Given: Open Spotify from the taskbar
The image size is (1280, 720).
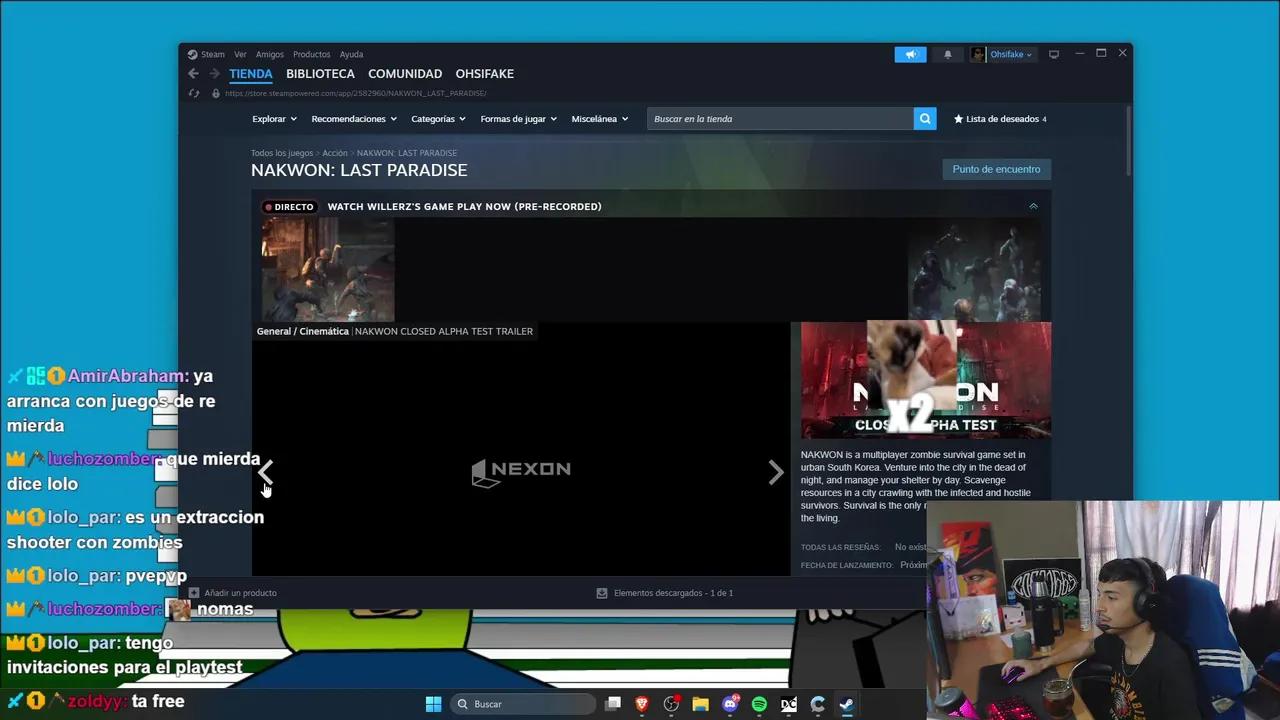Looking at the screenshot, I should (x=759, y=704).
